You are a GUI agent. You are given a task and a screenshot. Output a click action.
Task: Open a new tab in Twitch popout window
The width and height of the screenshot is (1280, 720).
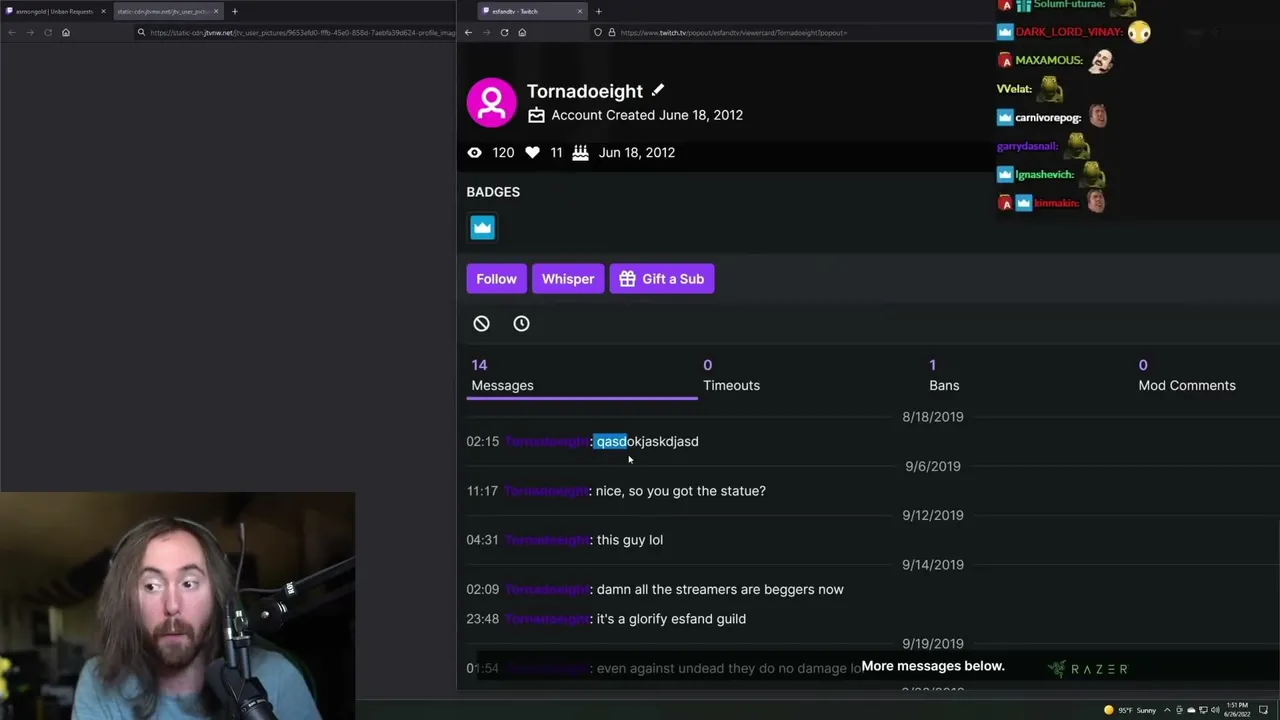tap(598, 11)
